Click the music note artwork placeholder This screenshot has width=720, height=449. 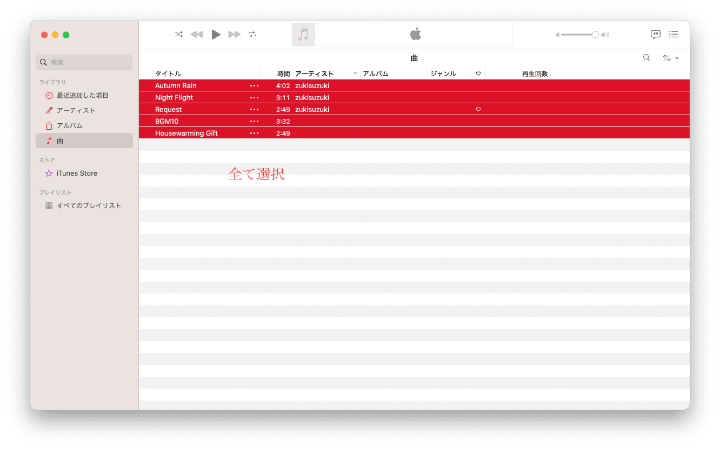pos(303,34)
